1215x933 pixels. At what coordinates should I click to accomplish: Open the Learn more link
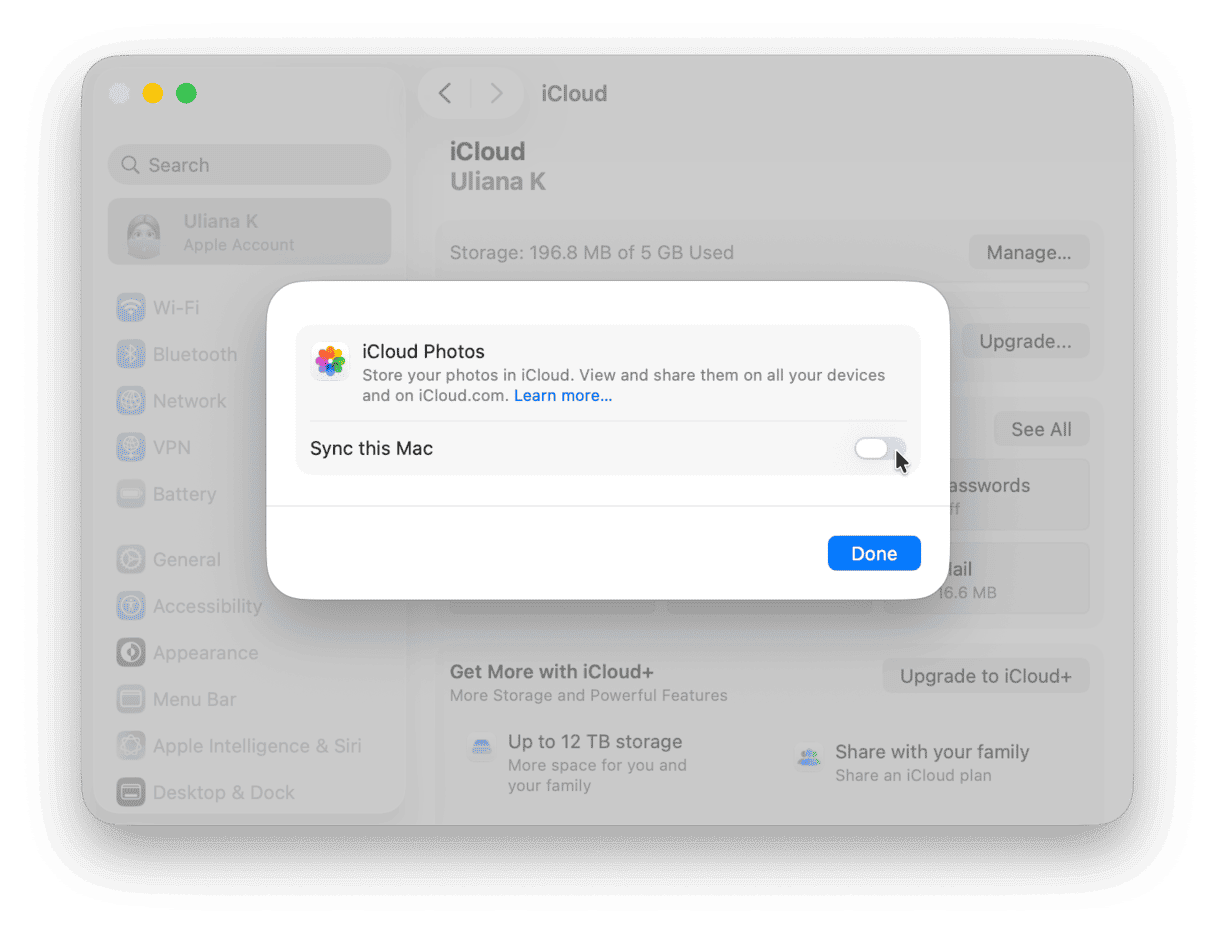click(x=562, y=395)
